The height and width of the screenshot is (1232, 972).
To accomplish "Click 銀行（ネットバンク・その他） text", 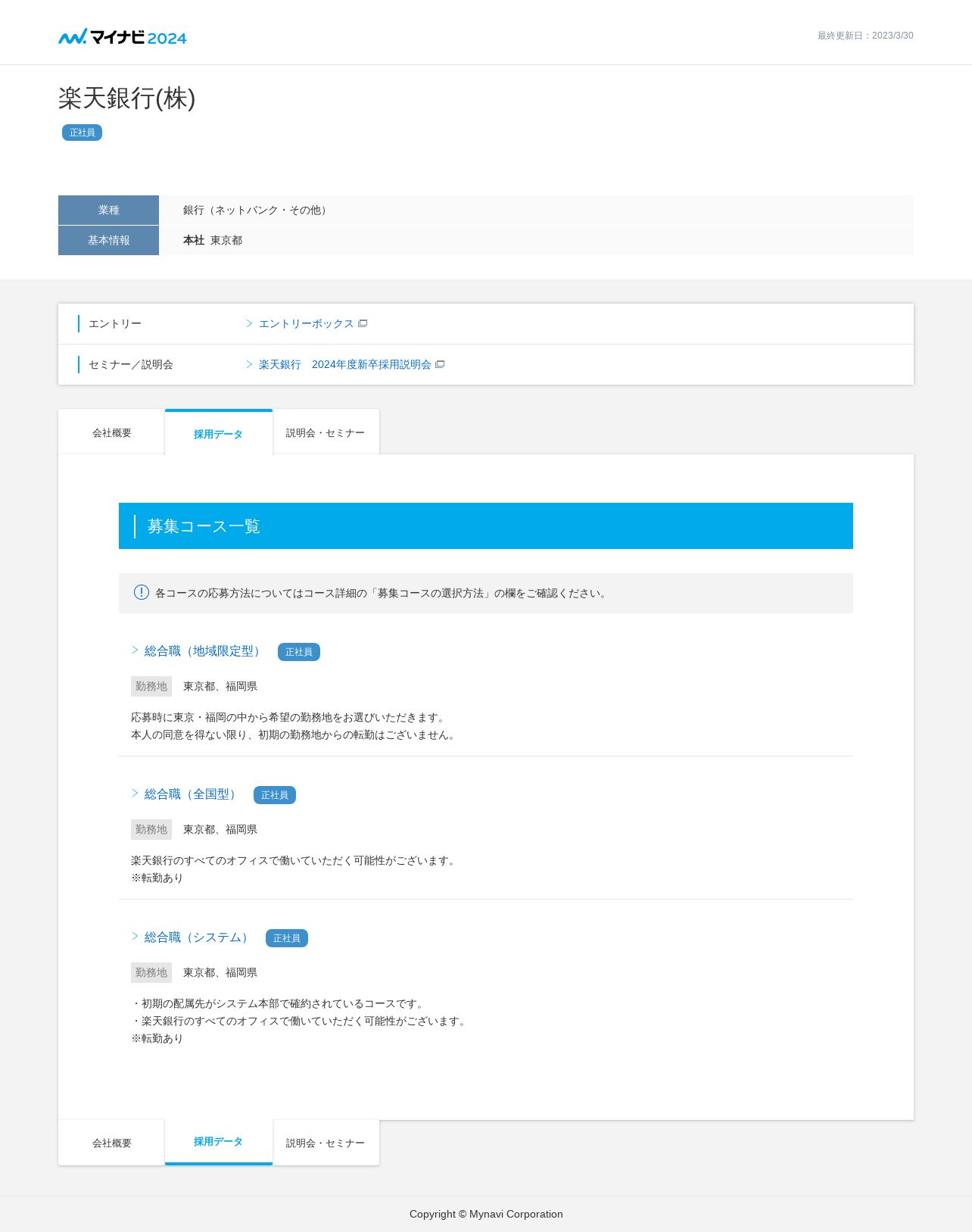I will click(257, 210).
